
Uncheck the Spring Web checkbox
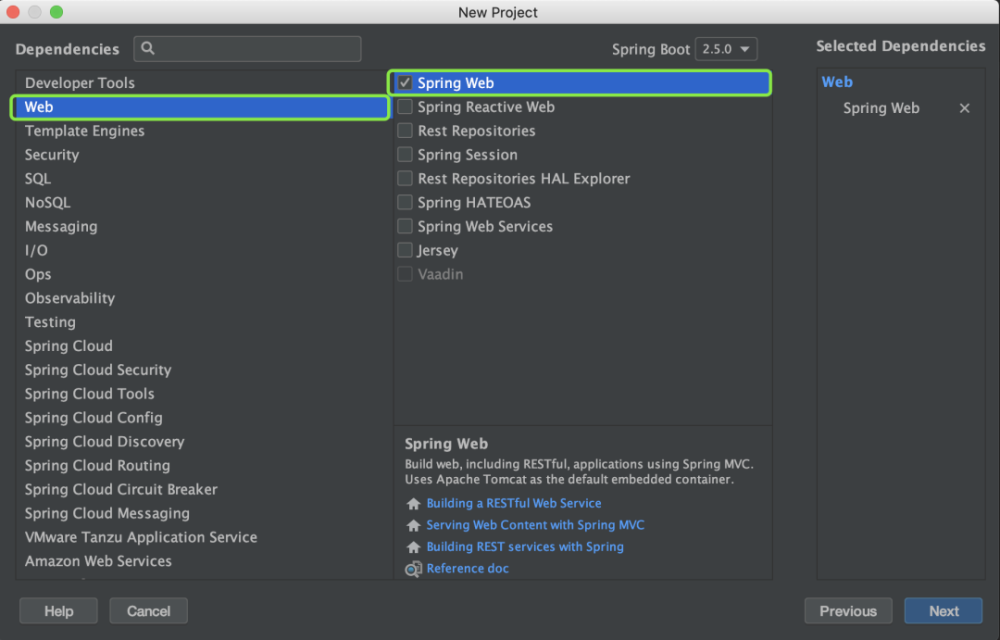405,83
